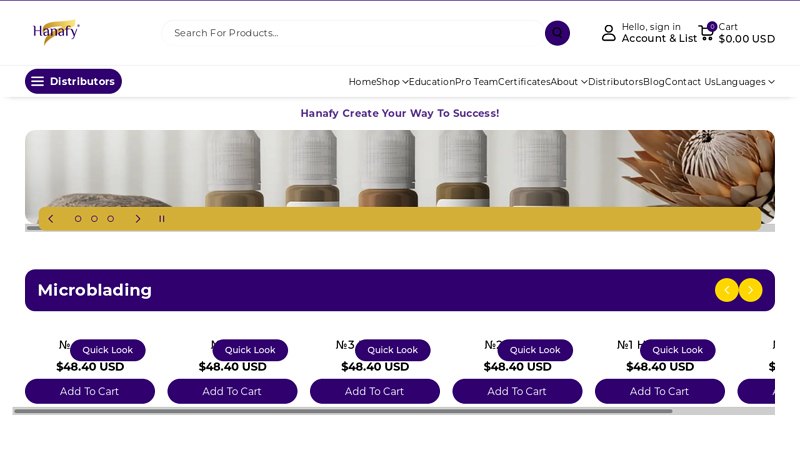This screenshot has height=450, width=800.
Task: Advance to next banner slide
Action: [x=138, y=219]
